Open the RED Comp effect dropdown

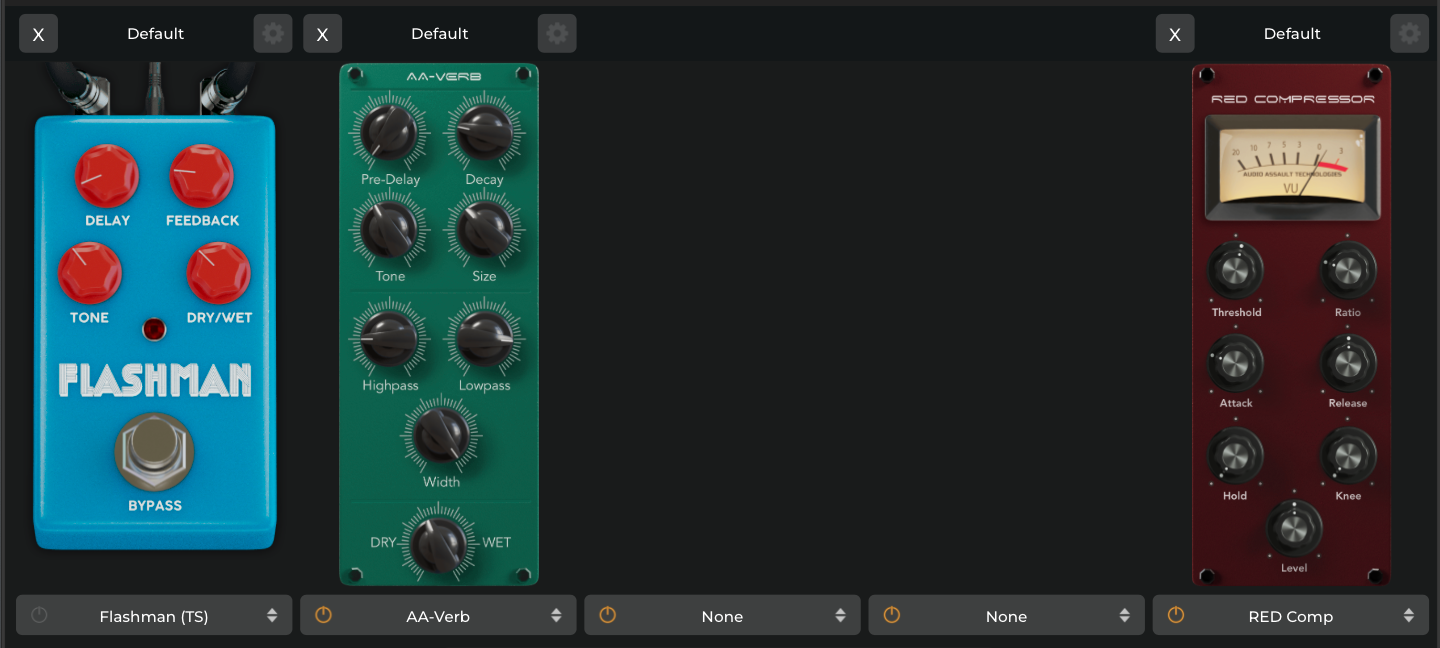tap(1291, 616)
